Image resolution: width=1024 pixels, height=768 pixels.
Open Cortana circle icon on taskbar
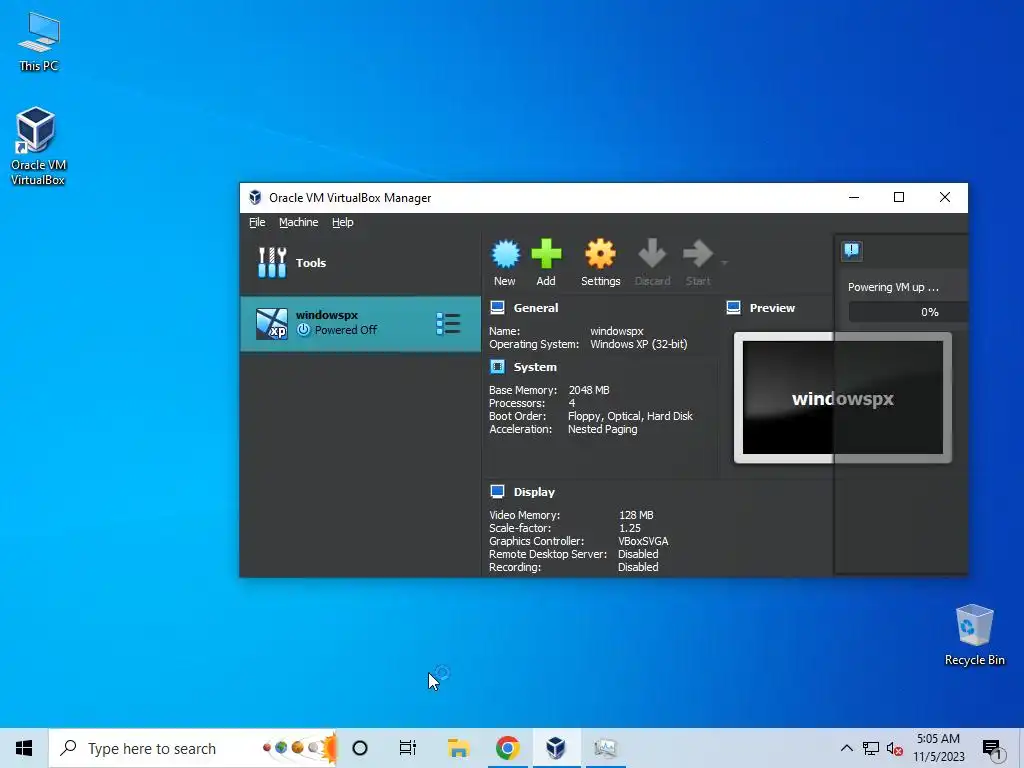360,748
